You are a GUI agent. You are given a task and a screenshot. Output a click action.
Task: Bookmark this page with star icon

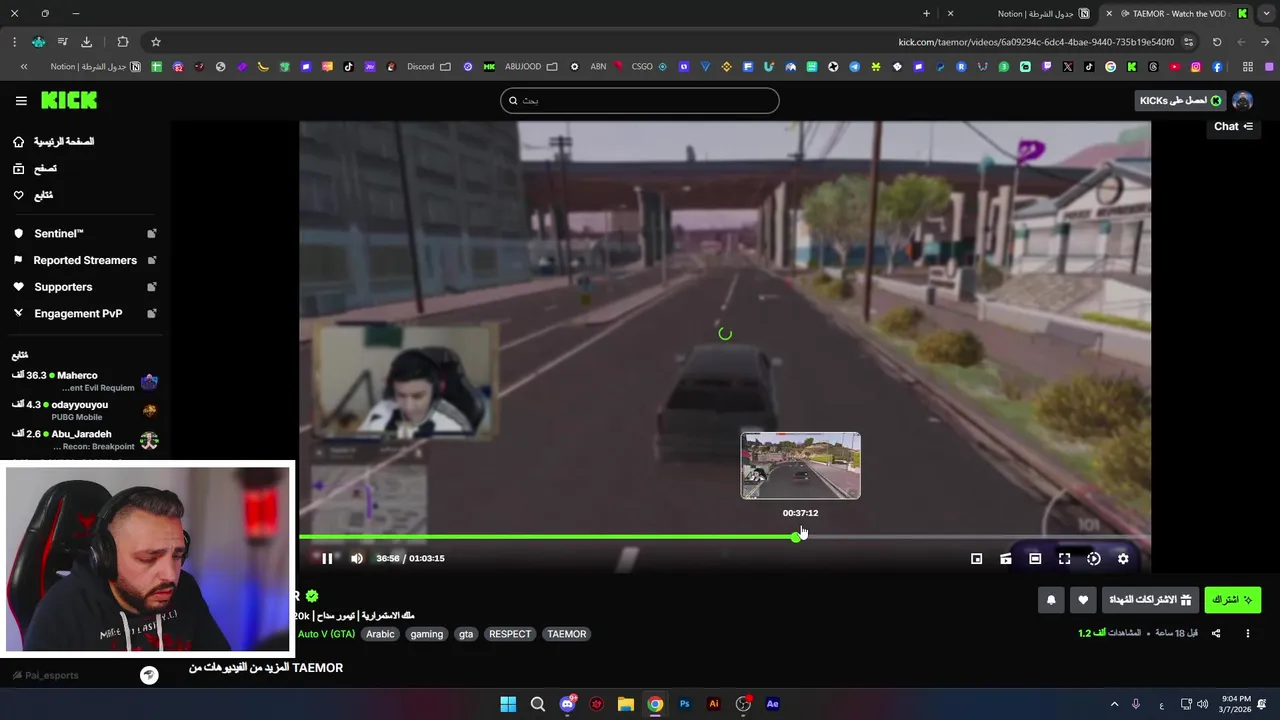click(x=156, y=42)
